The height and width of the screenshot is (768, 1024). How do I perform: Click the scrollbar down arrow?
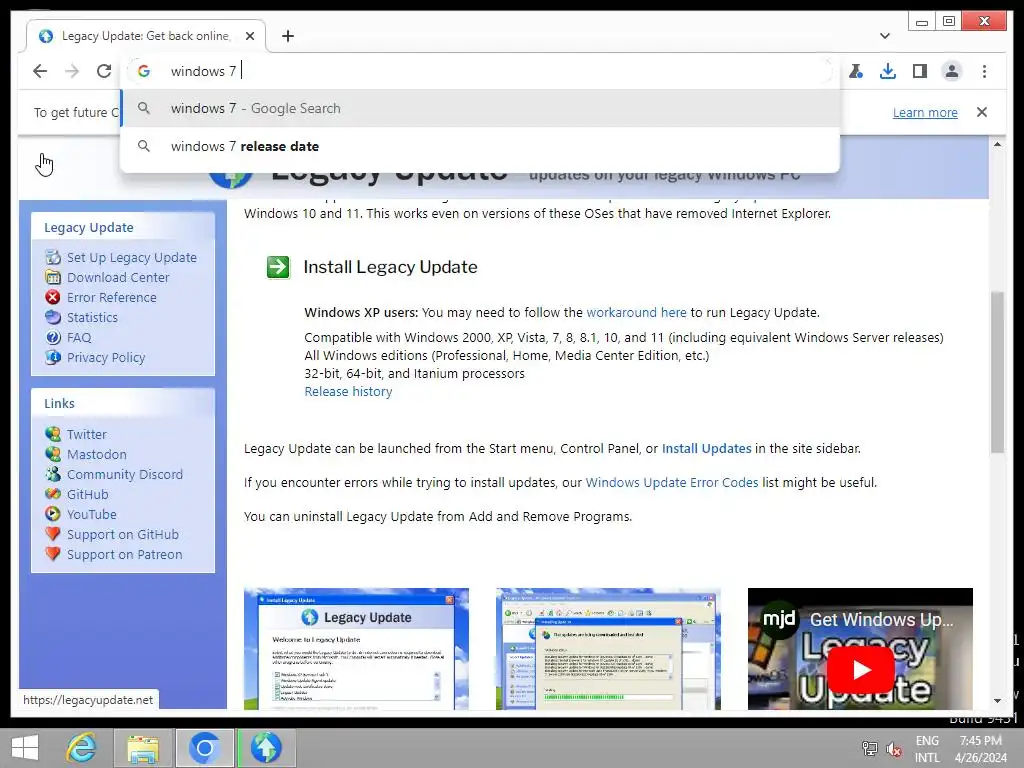click(997, 701)
